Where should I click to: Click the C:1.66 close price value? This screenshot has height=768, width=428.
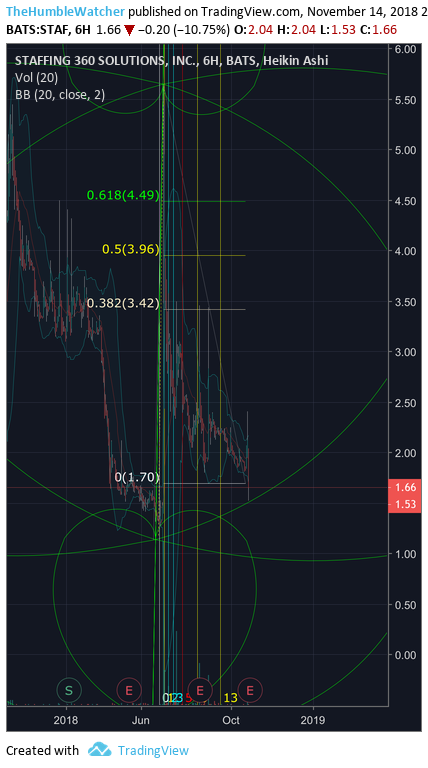(x=378, y=30)
